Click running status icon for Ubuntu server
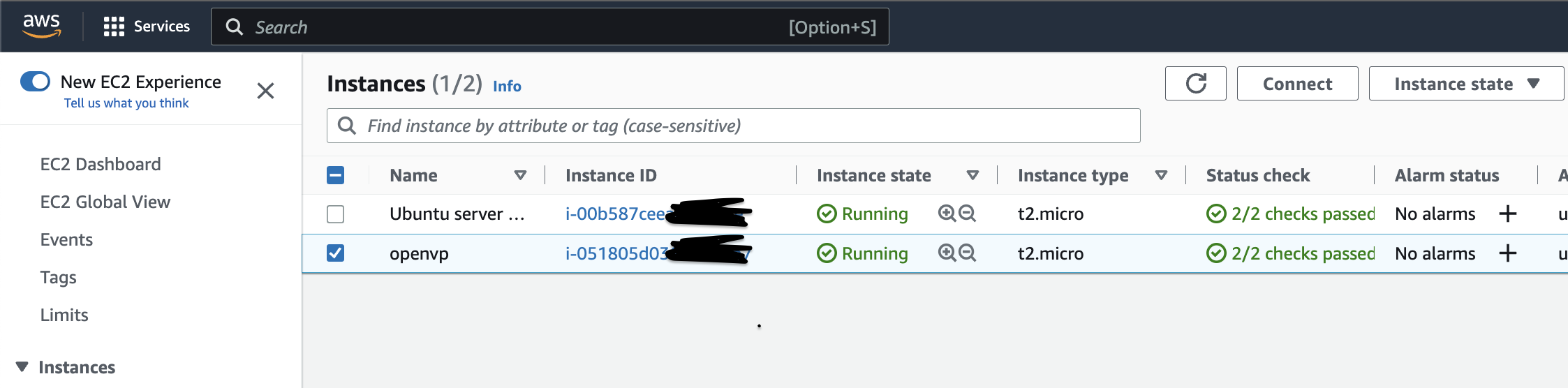The image size is (1568, 388). point(827,214)
